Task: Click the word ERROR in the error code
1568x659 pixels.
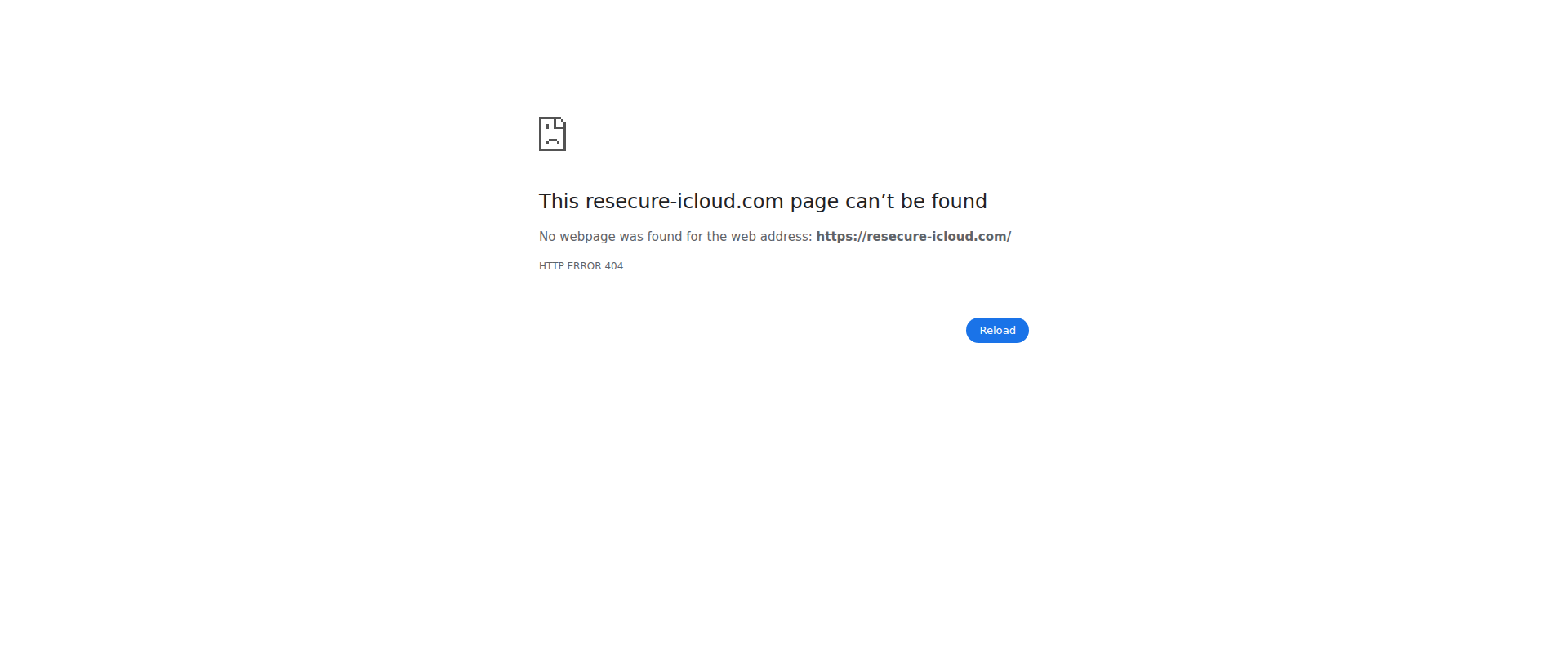Action: point(584,266)
